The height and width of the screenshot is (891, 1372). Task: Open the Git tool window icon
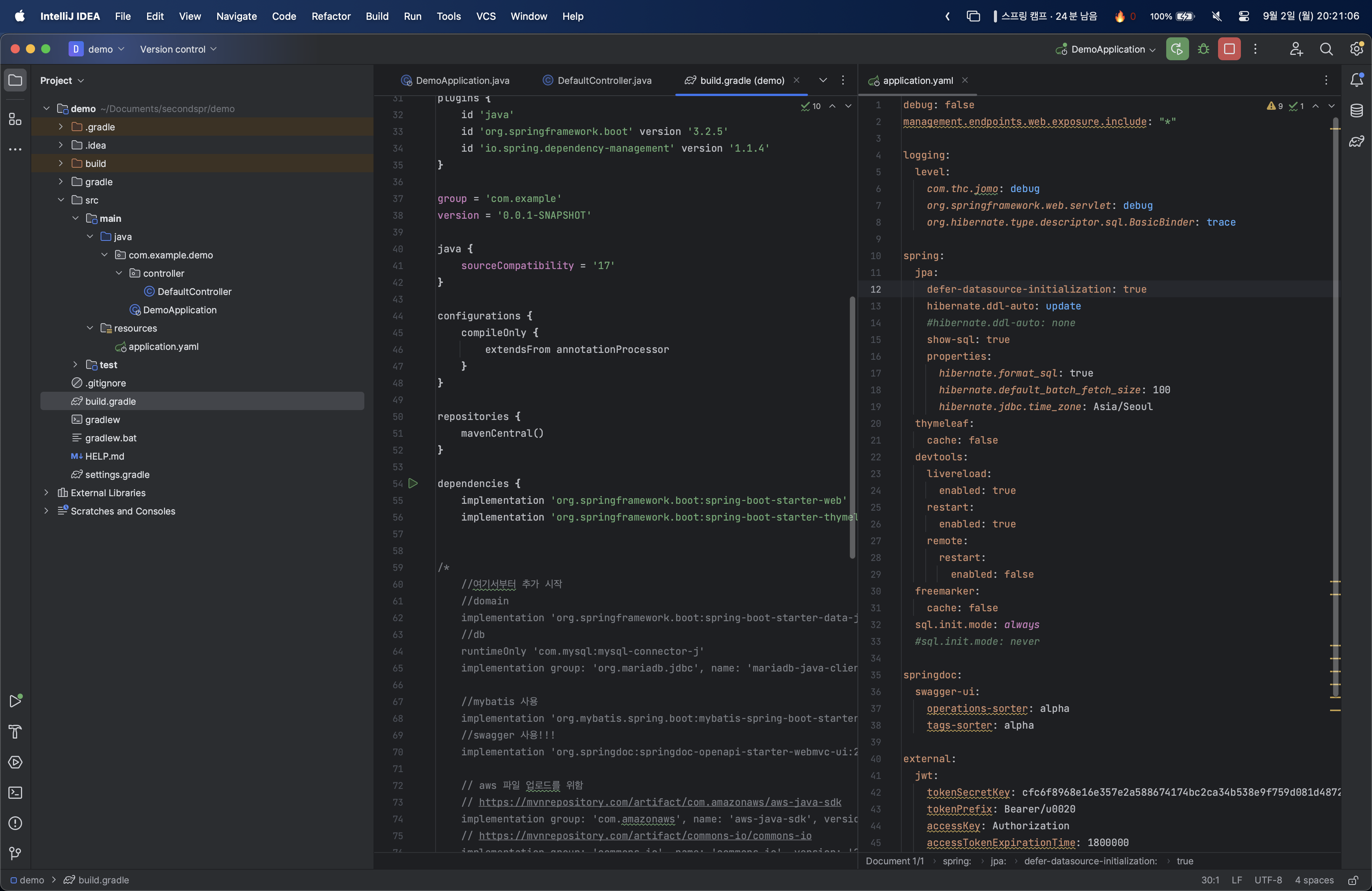(x=16, y=854)
